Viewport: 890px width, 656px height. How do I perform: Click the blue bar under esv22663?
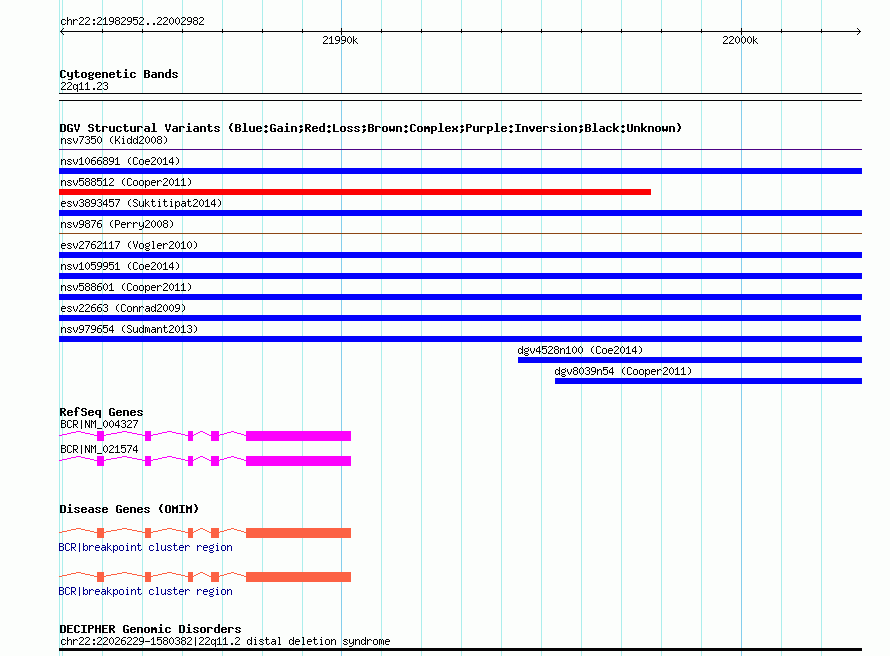pyautogui.click(x=460, y=318)
